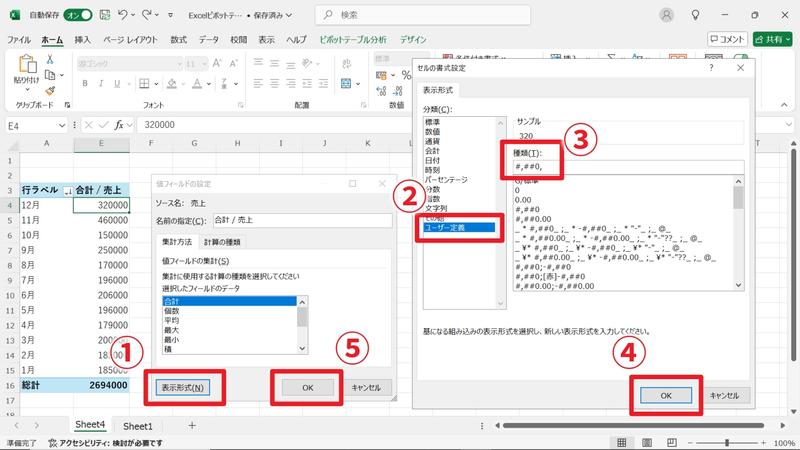Image resolution: width=800 pixels, height=450 pixels.
Task: Open font size dropdown
Action: tap(204, 64)
